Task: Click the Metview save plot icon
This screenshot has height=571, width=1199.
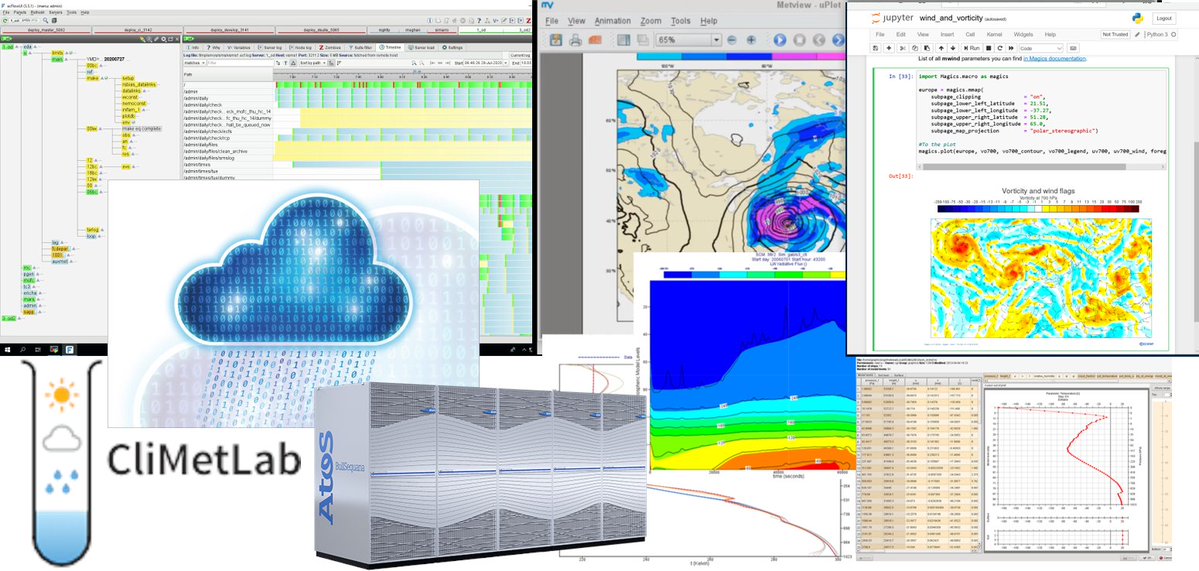Action: [556, 40]
